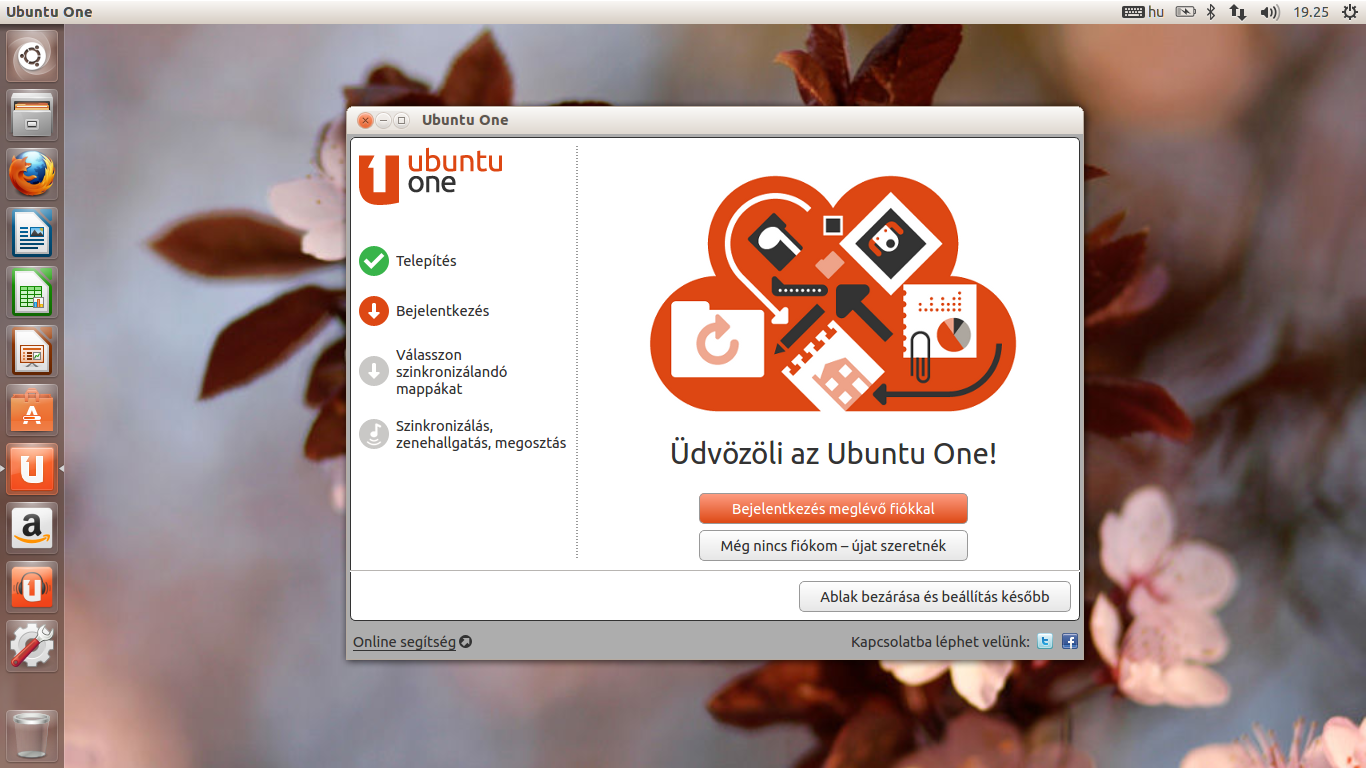Click the orange Bejelentkezés step icon

pyautogui.click(x=374, y=311)
